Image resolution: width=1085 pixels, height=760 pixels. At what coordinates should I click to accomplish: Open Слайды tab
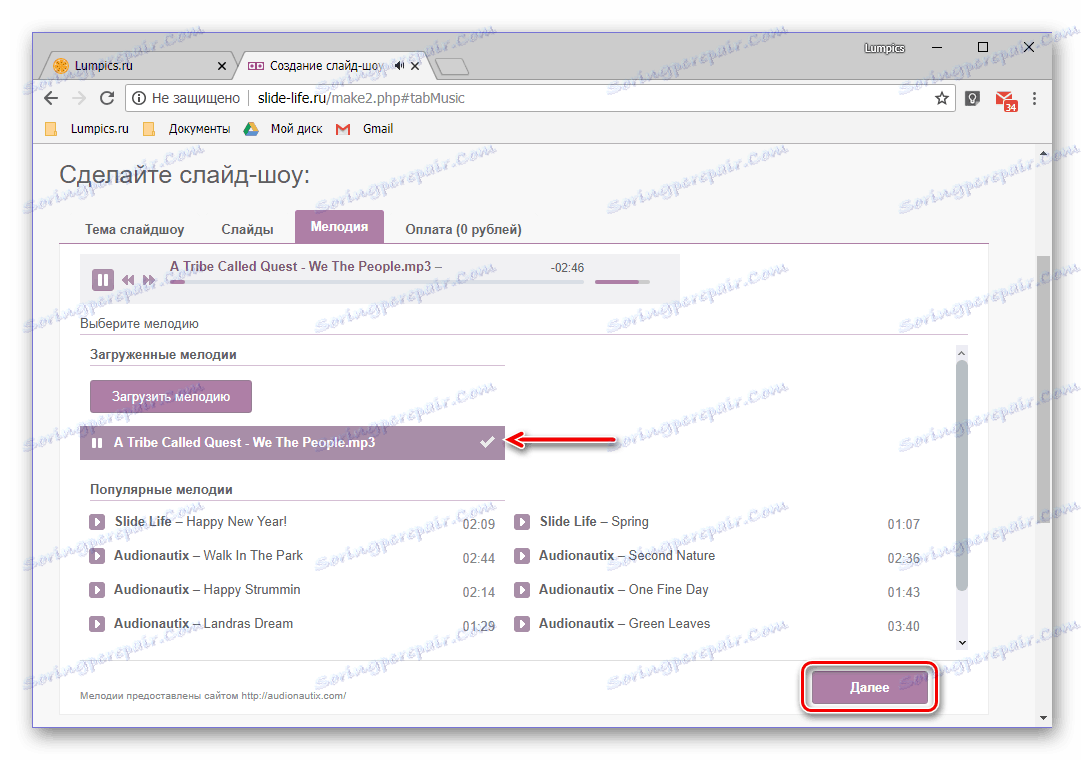[247, 229]
